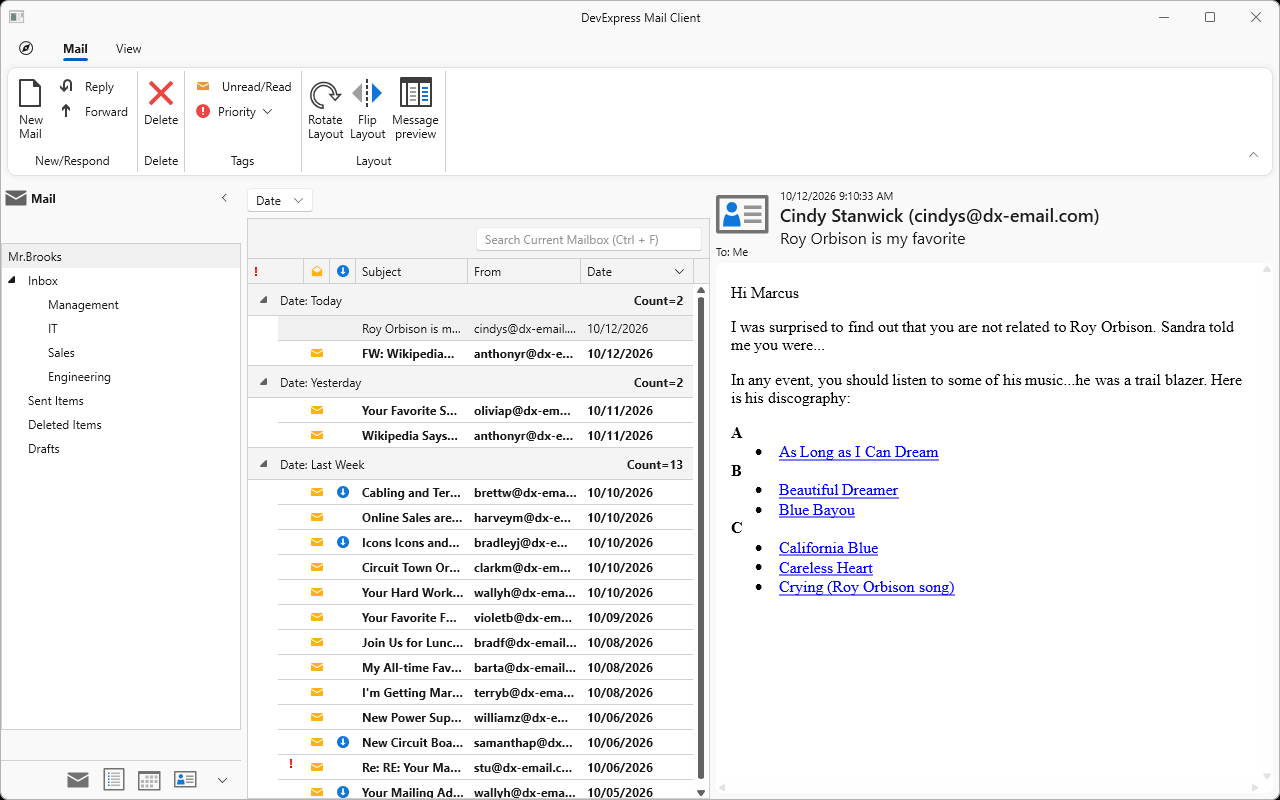1280x800 pixels.
Task: Click message list scroll down arrow
Action: tap(701, 792)
